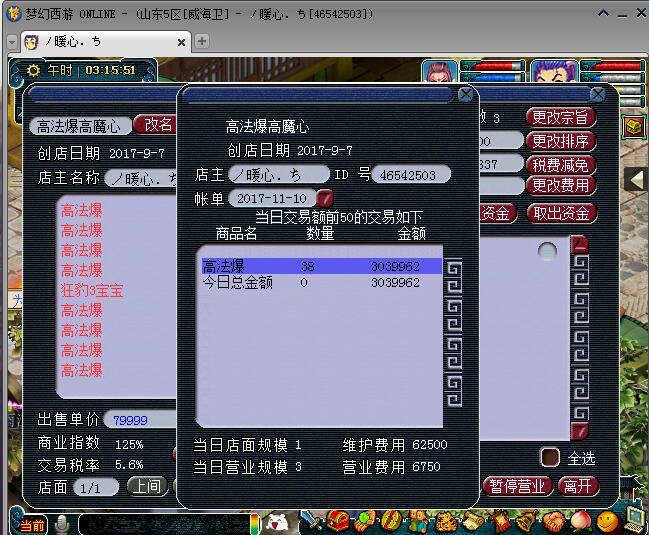Click the shop name field 高法爆高魔心
Screen dimensions: 649x535
click(x=80, y=126)
